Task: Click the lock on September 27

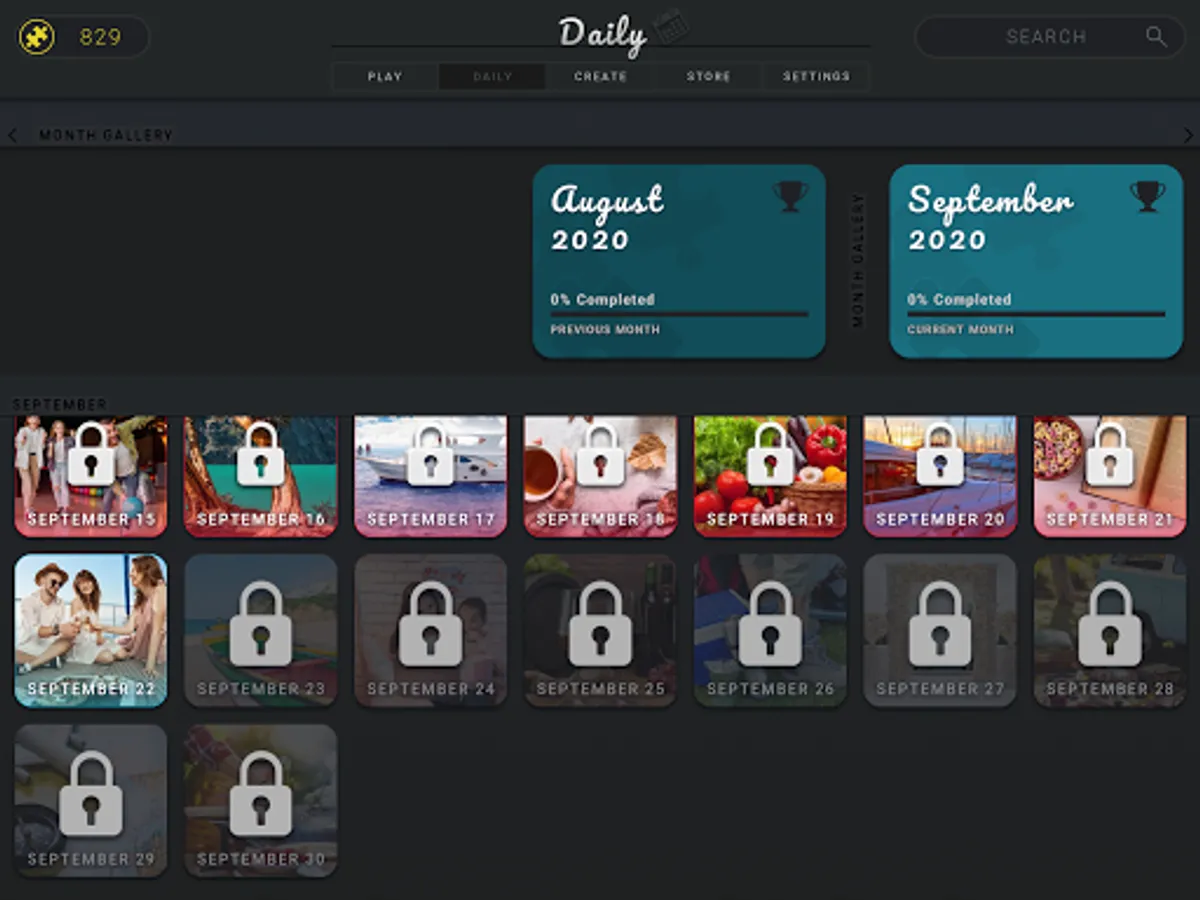Action: 941,624
